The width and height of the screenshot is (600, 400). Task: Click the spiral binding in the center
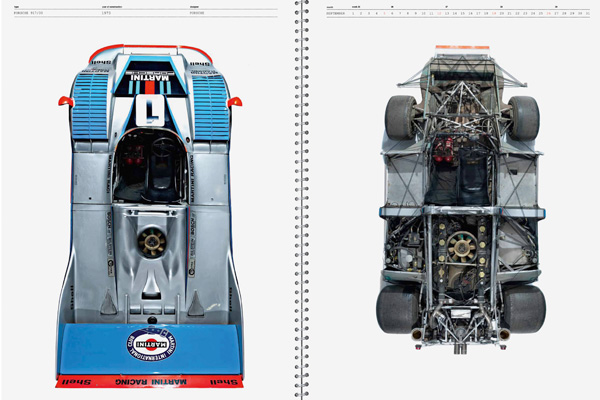click(302, 200)
